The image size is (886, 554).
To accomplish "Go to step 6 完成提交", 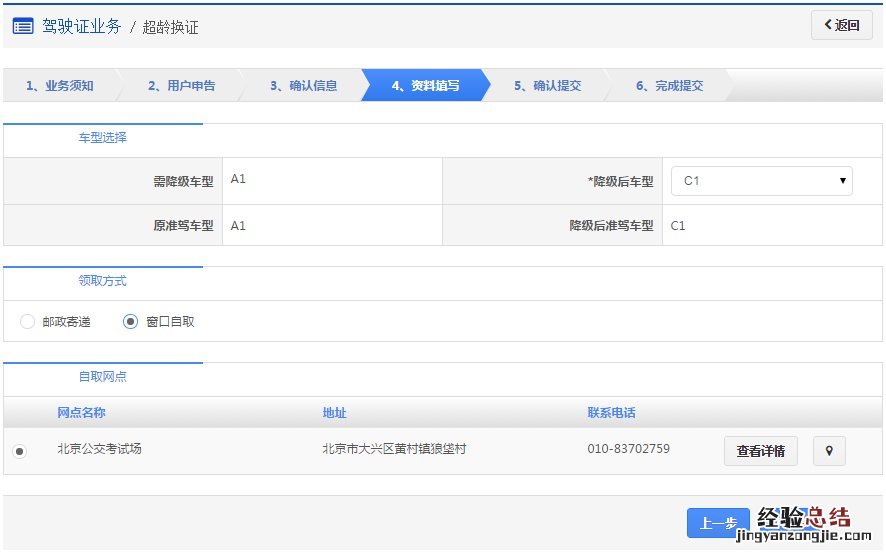I will coord(669,86).
